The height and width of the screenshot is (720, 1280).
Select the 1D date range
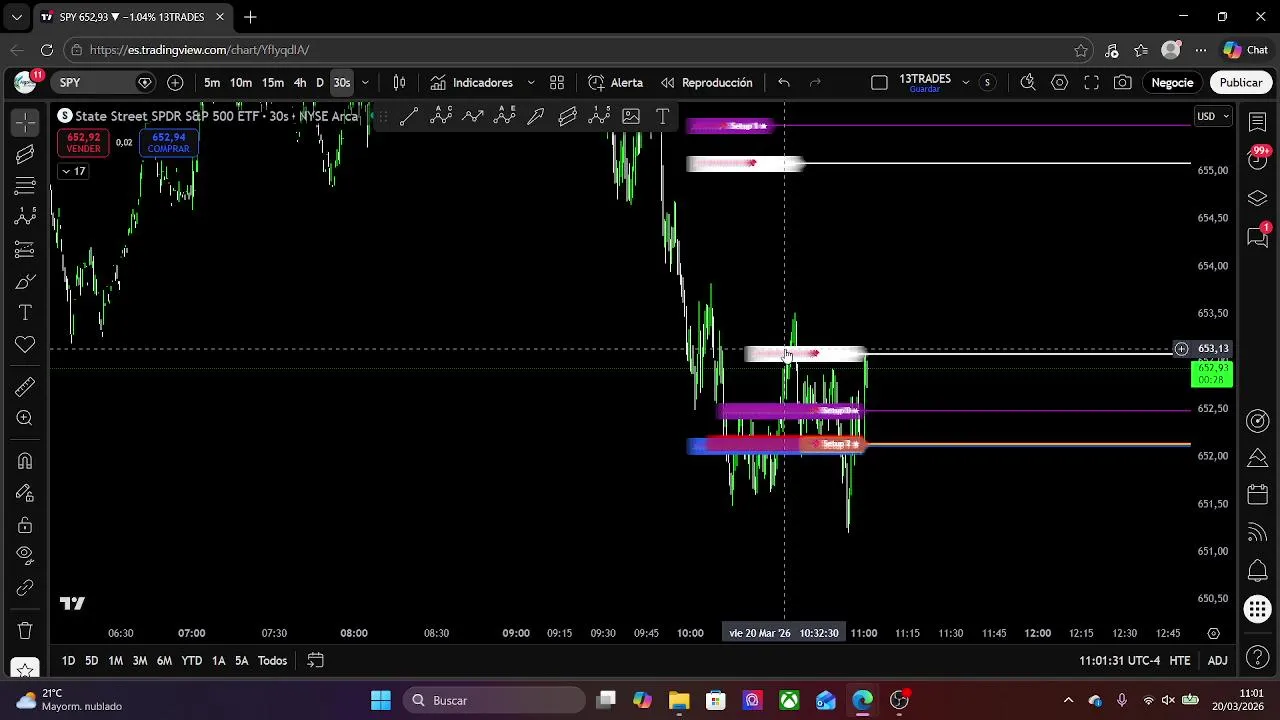pyautogui.click(x=68, y=661)
